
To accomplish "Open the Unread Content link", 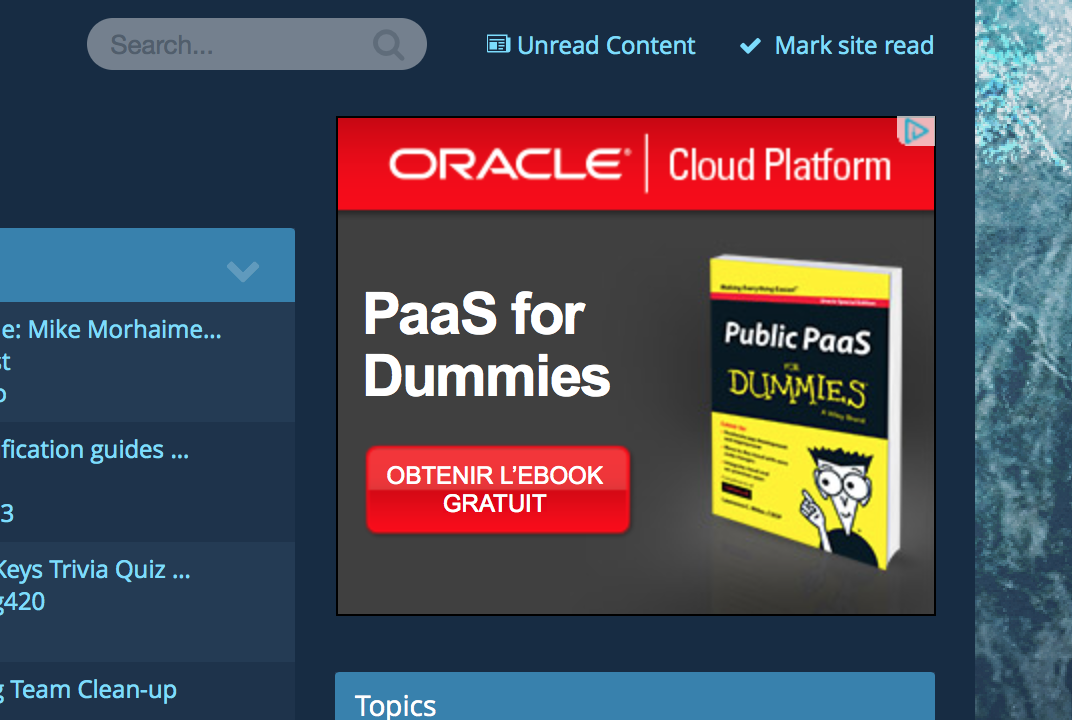I will coord(605,46).
